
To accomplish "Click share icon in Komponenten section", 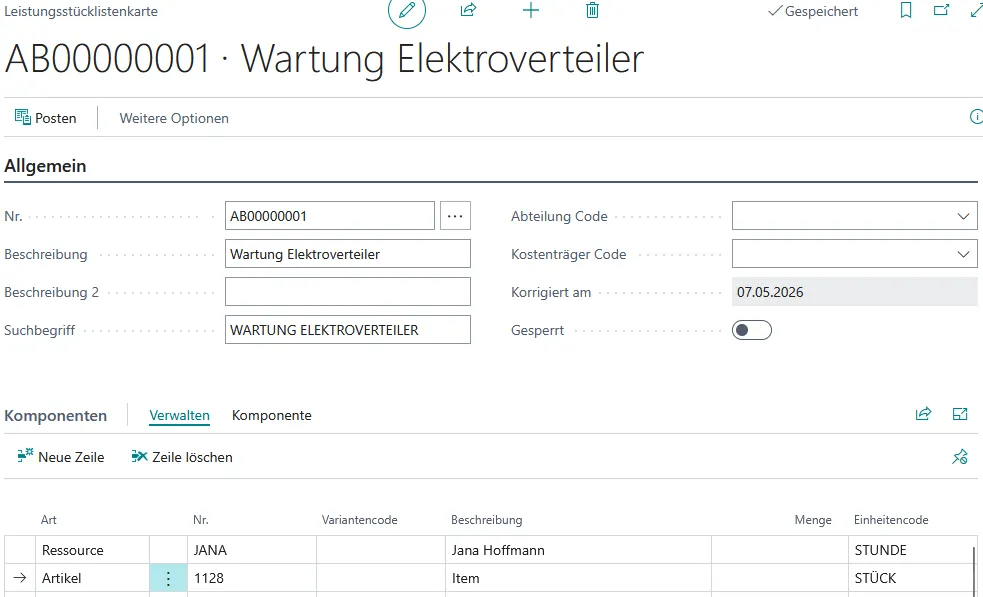I will point(923,414).
